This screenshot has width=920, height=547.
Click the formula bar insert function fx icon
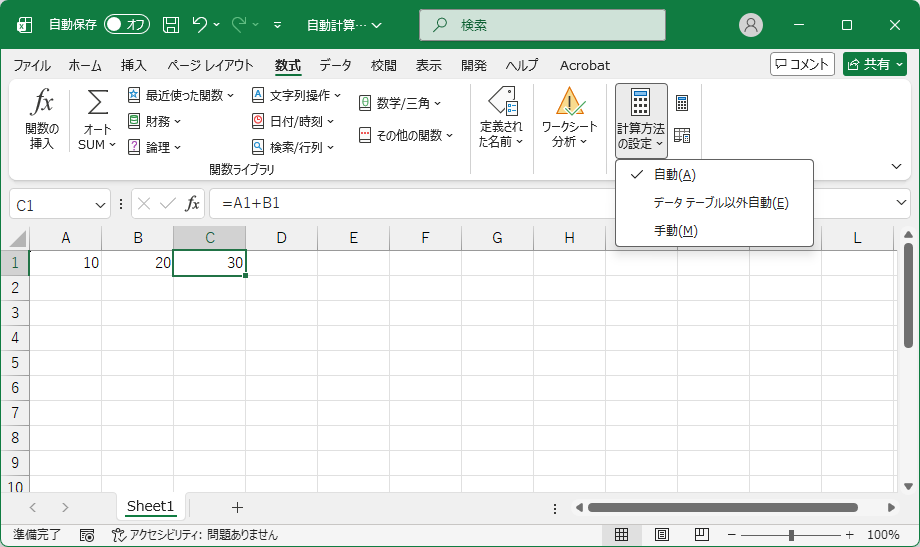[192, 204]
